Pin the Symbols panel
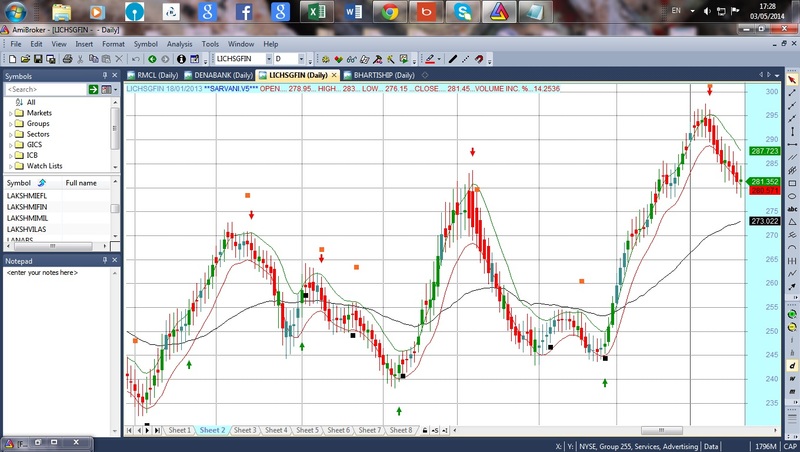Image resolution: width=800 pixels, height=452 pixels. (x=105, y=76)
